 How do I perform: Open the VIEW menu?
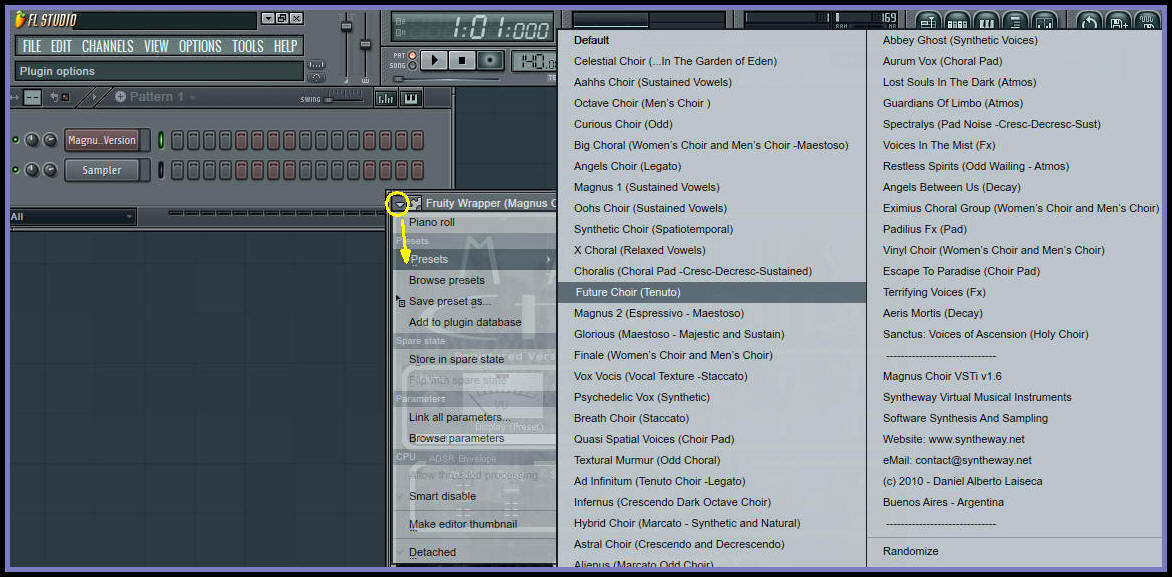[156, 46]
